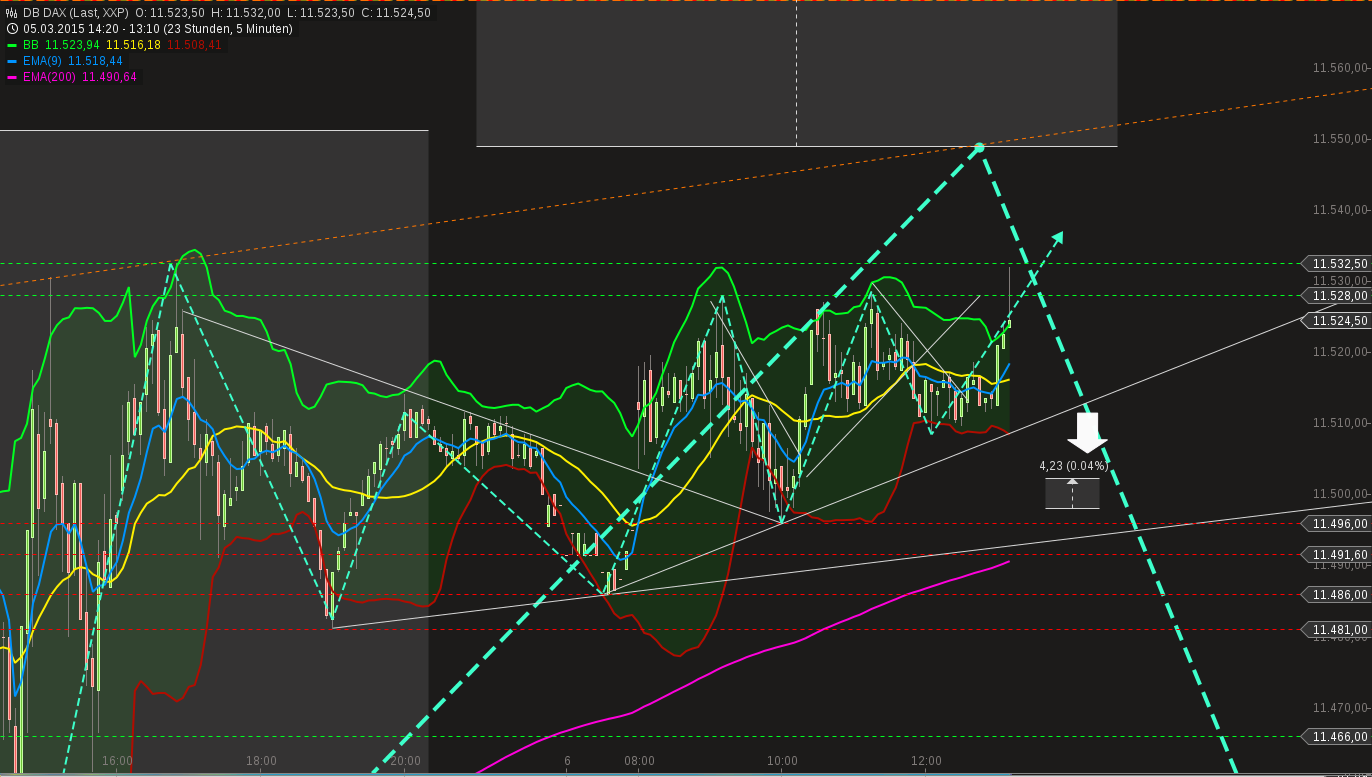Select the 11.481,00 price tag on right axis
Image resolution: width=1372 pixels, height=777 pixels.
[1337, 630]
